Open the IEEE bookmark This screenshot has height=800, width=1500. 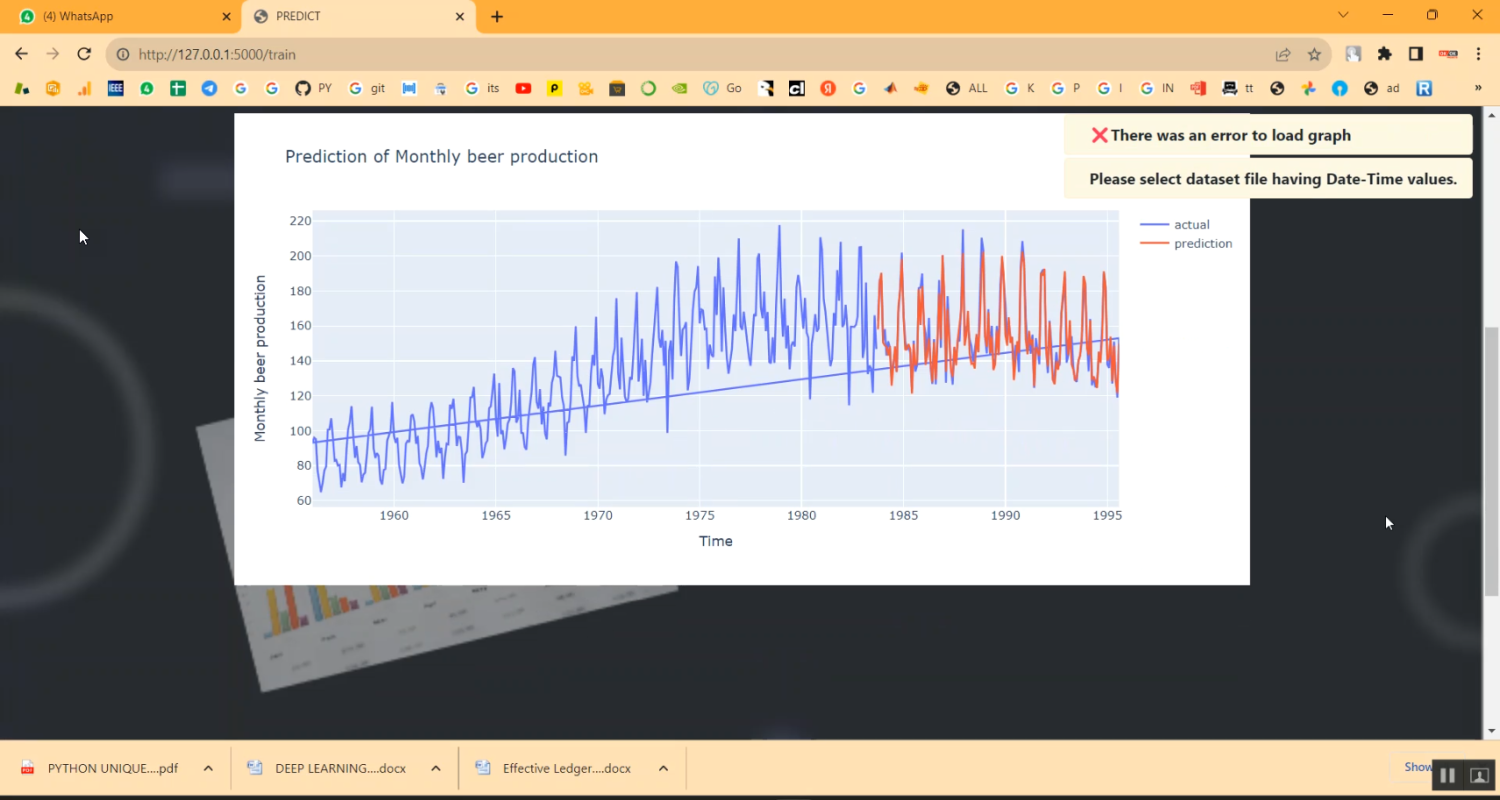tap(115, 88)
